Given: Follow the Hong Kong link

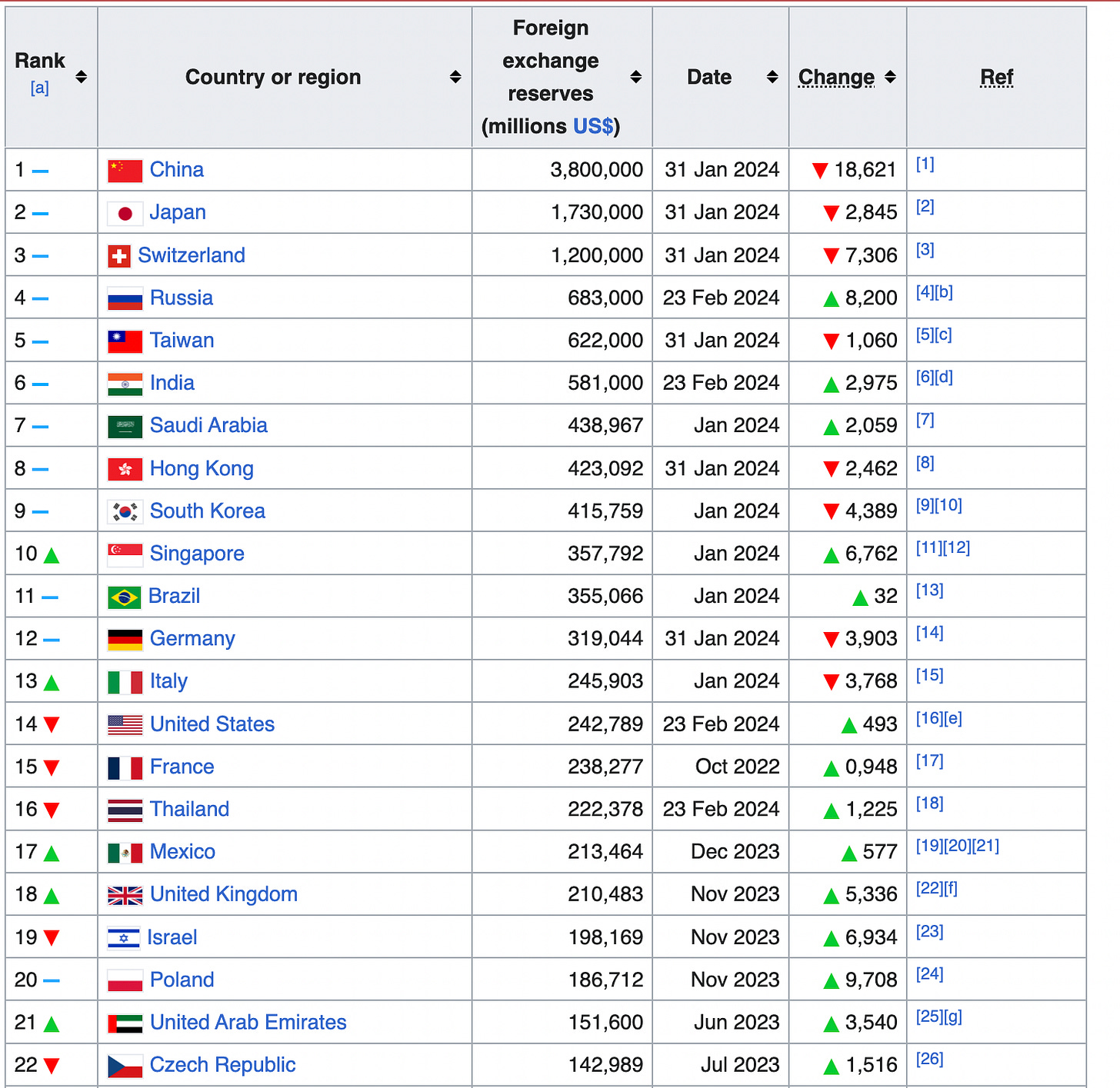Looking at the screenshot, I should (202, 468).
